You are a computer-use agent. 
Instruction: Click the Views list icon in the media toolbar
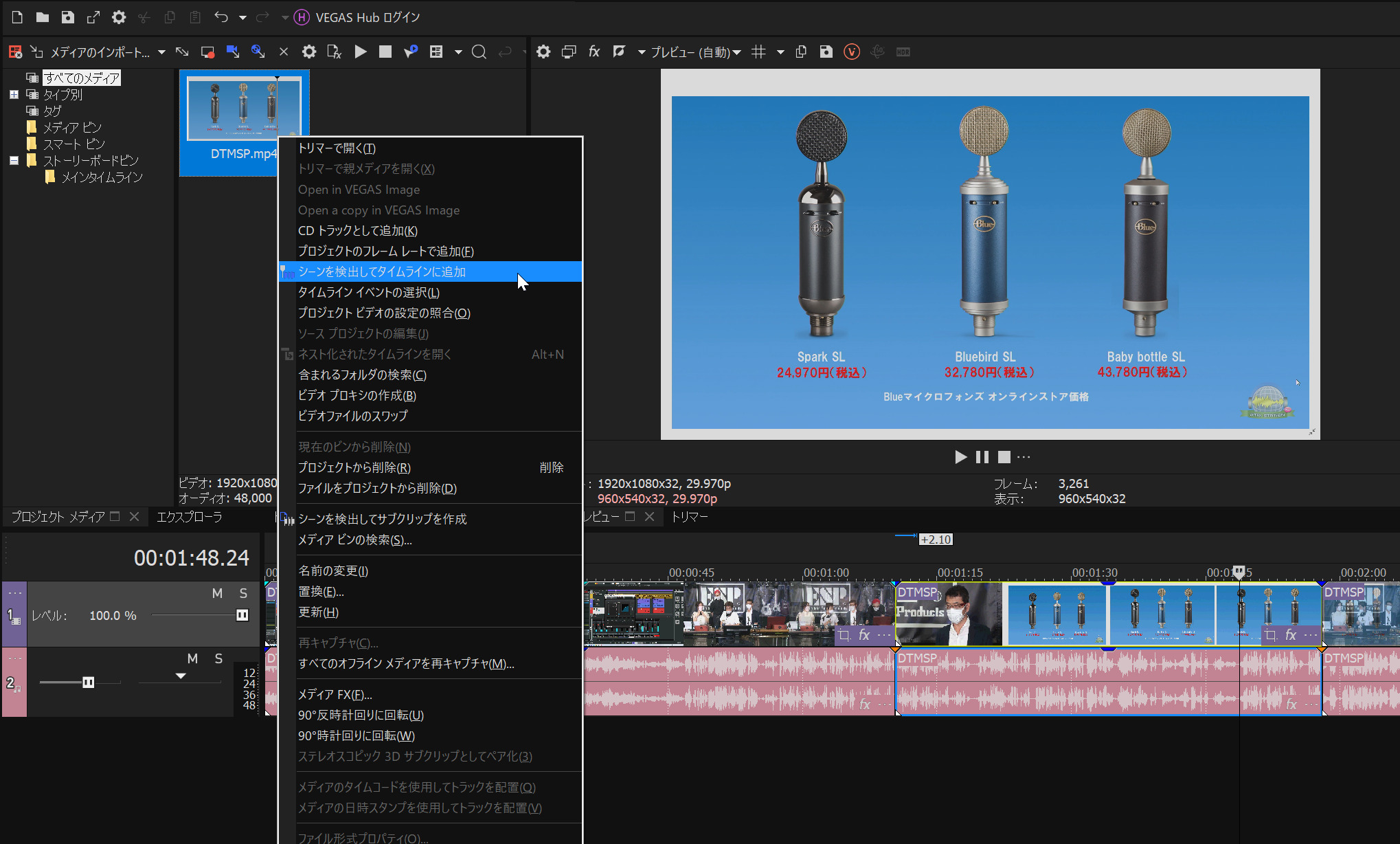coord(436,52)
